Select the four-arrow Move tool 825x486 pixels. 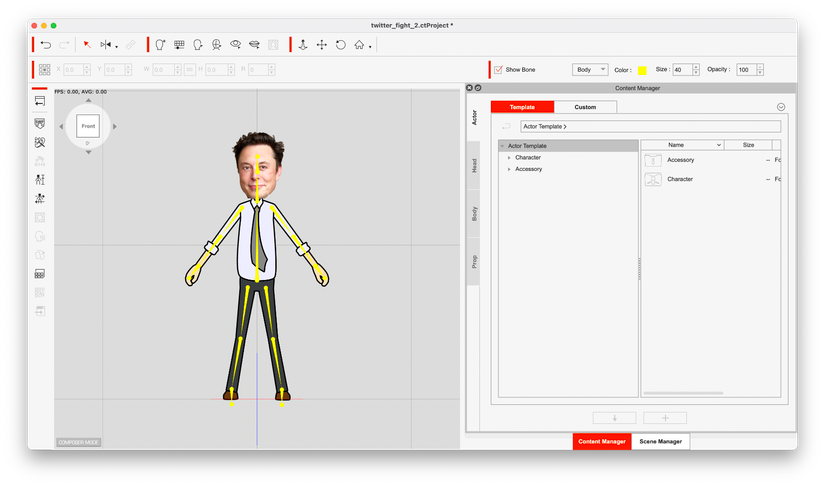click(x=321, y=45)
